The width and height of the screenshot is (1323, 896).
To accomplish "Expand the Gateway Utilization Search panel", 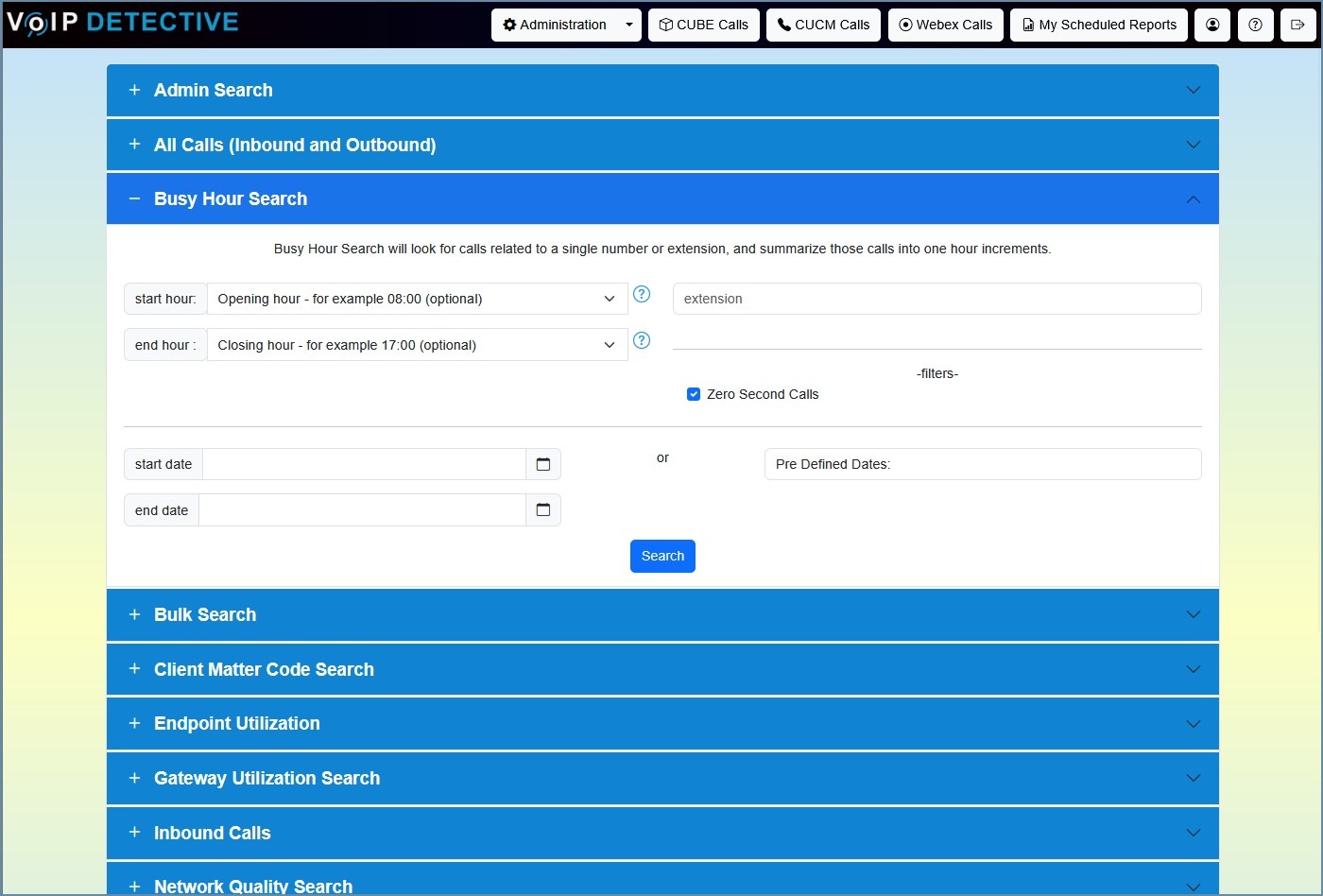I will [x=662, y=778].
